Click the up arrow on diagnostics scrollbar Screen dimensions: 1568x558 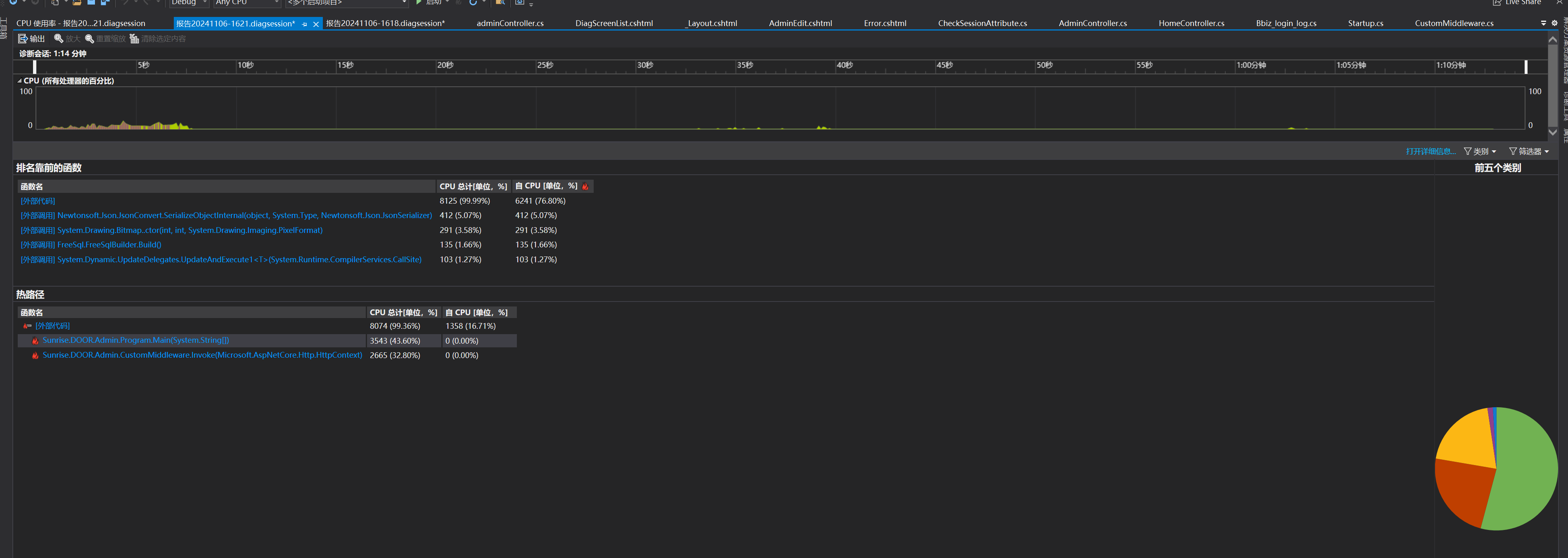click(x=1553, y=40)
